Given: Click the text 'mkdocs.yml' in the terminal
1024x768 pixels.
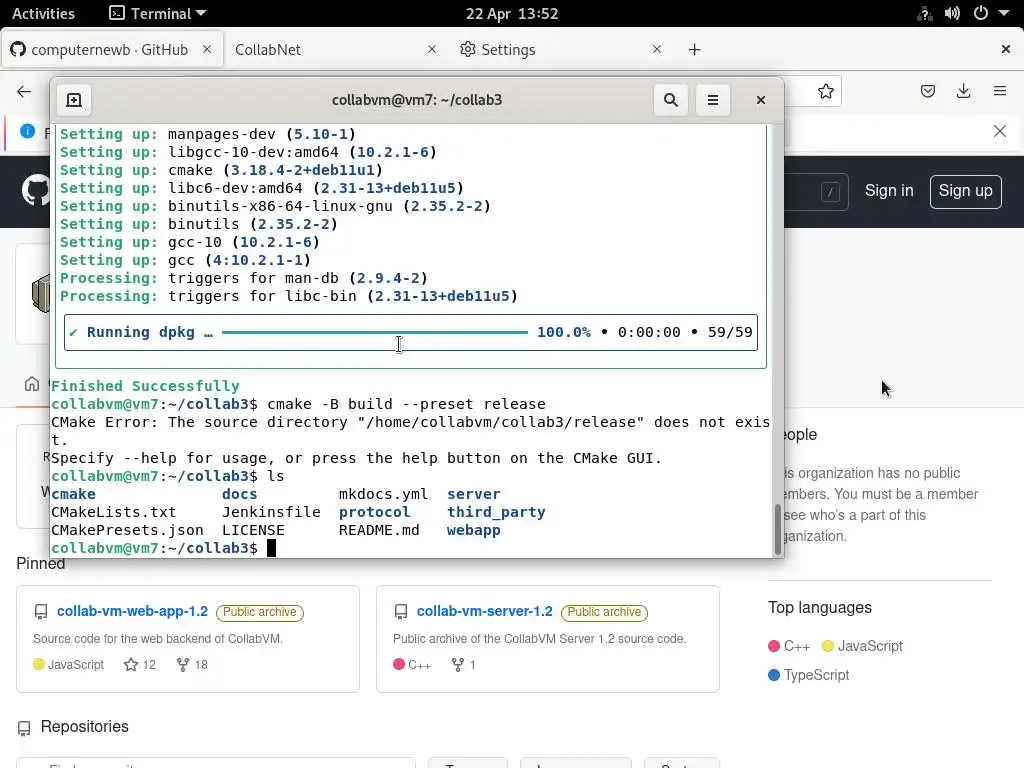Looking at the screenshot, I should tap(383, 494).
